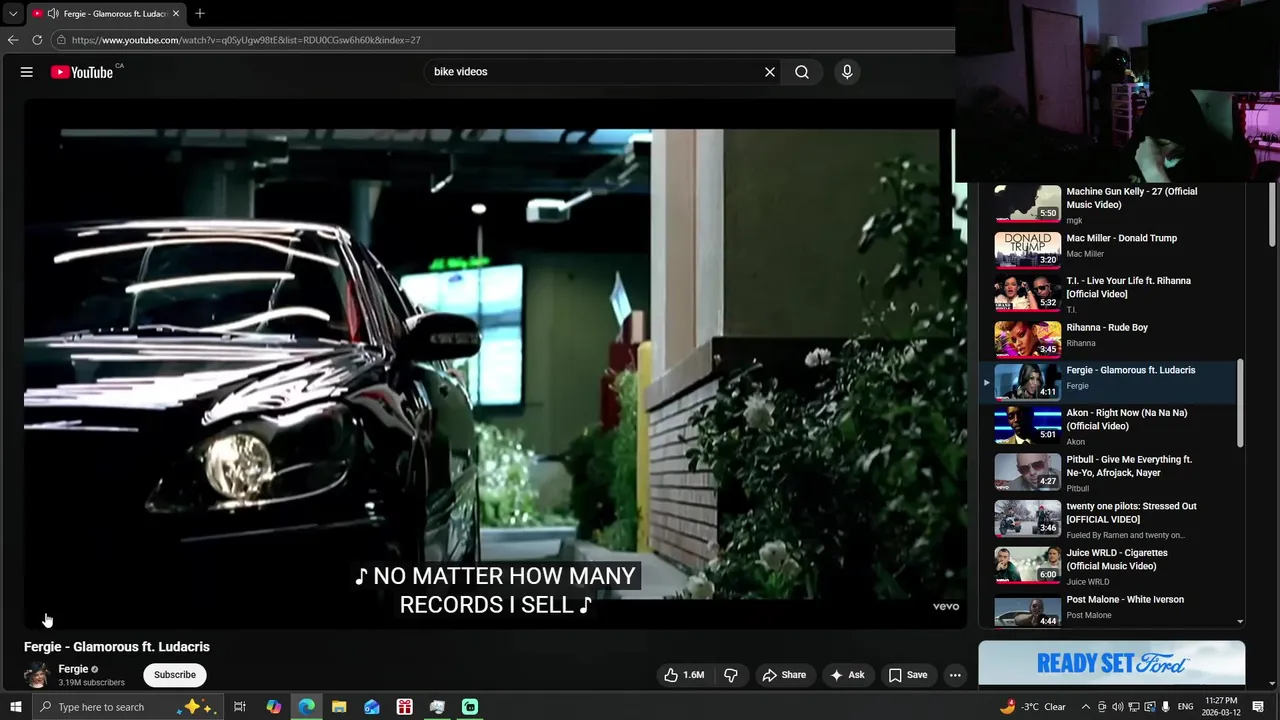
Task: Click the microphone tray icon
Action: [1166, 707]
